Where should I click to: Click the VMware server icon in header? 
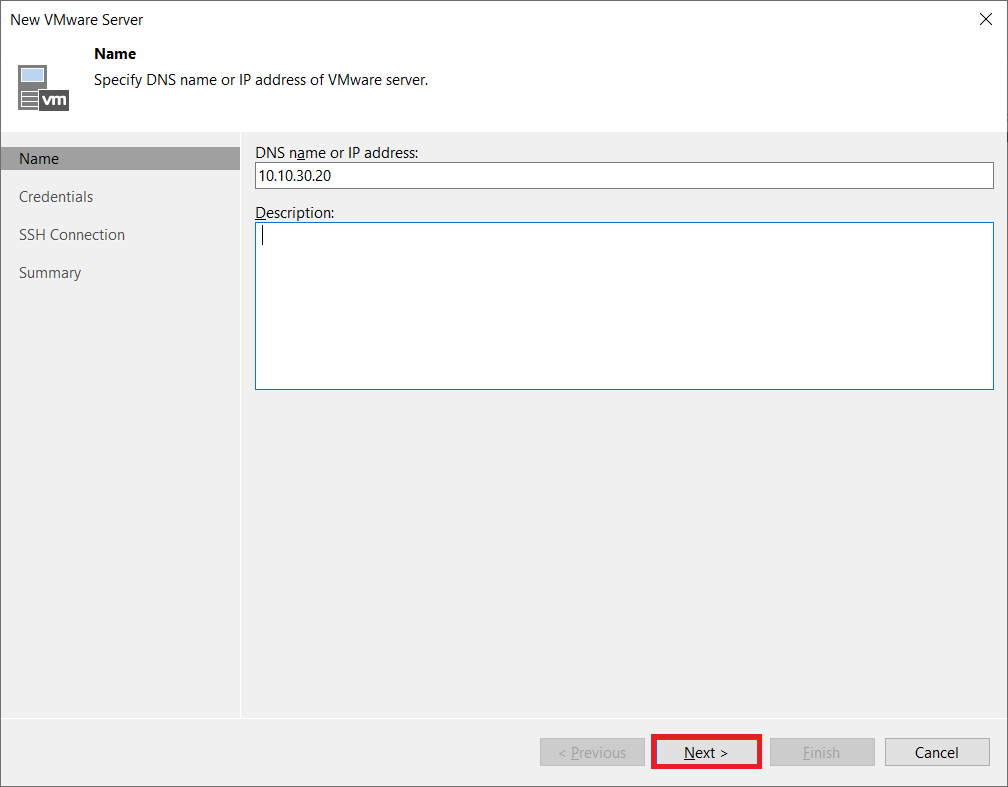(x=43, y=87)
